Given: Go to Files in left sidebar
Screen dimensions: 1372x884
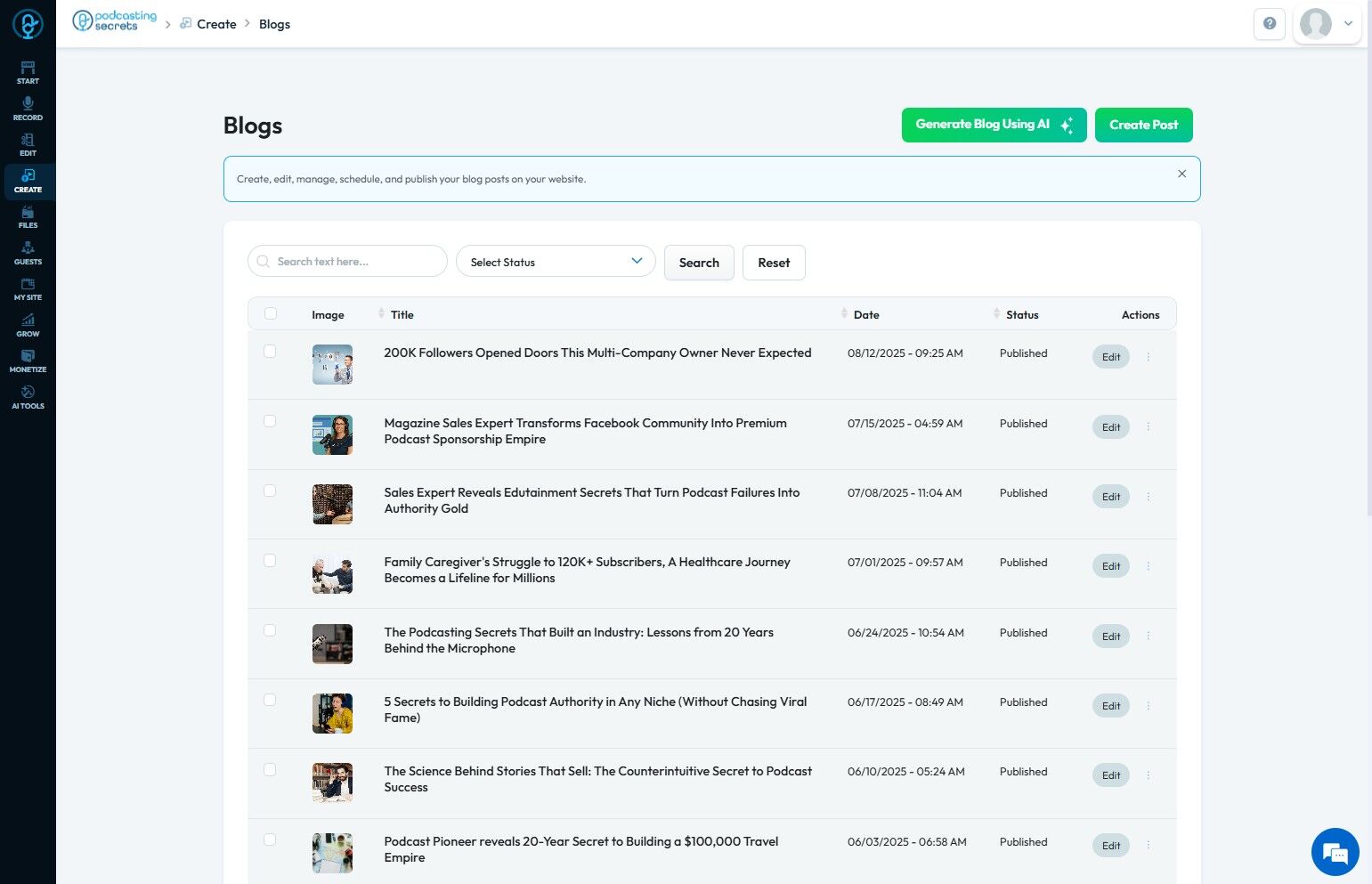Looking at the screenshot, I should 28,217.
